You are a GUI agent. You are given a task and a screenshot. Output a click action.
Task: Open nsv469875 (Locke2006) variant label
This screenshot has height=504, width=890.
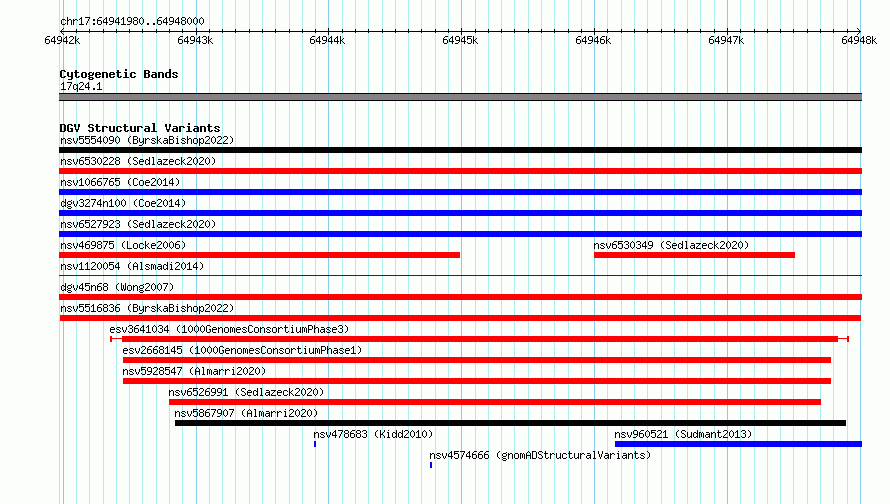click(123, 245)
